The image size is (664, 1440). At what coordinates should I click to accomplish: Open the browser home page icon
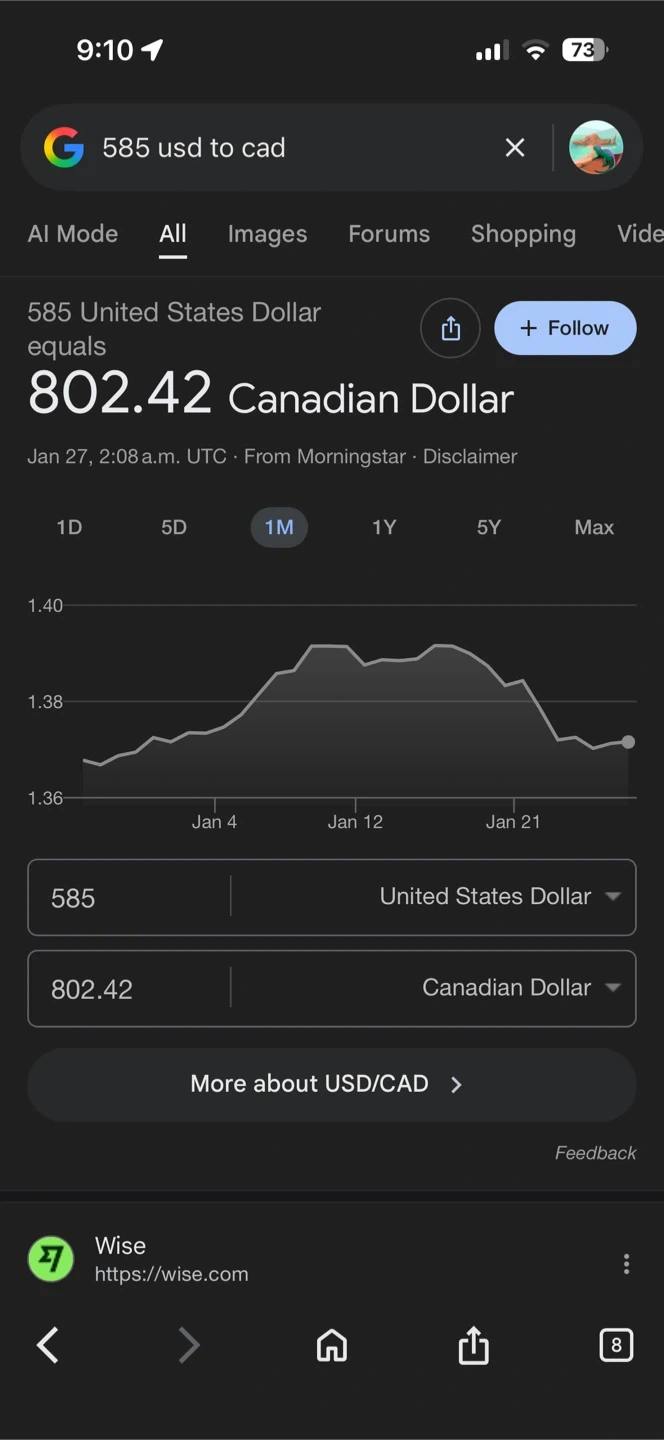(332, 1345)
